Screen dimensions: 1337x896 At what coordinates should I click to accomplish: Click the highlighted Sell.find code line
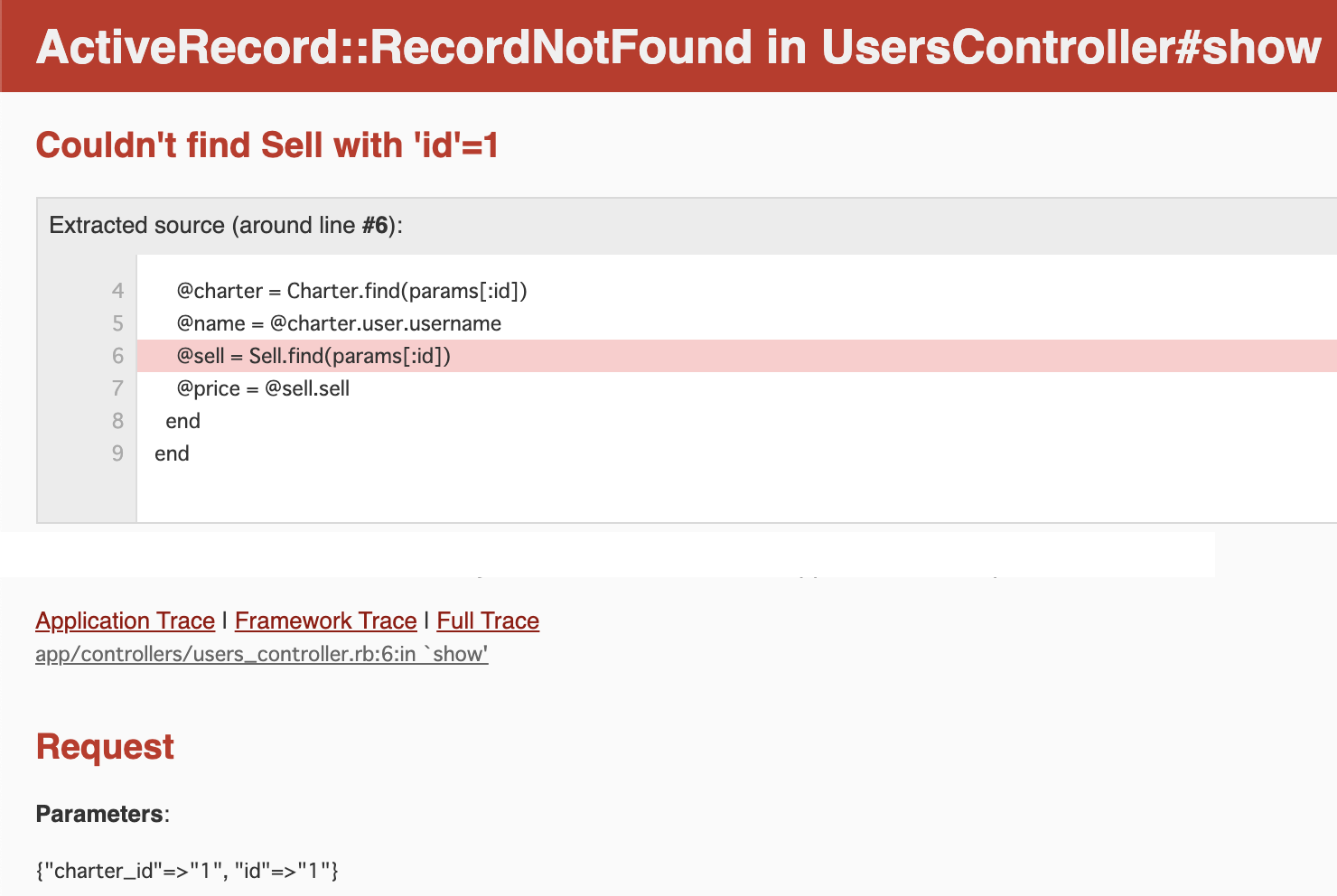click(x=313, y=356)
